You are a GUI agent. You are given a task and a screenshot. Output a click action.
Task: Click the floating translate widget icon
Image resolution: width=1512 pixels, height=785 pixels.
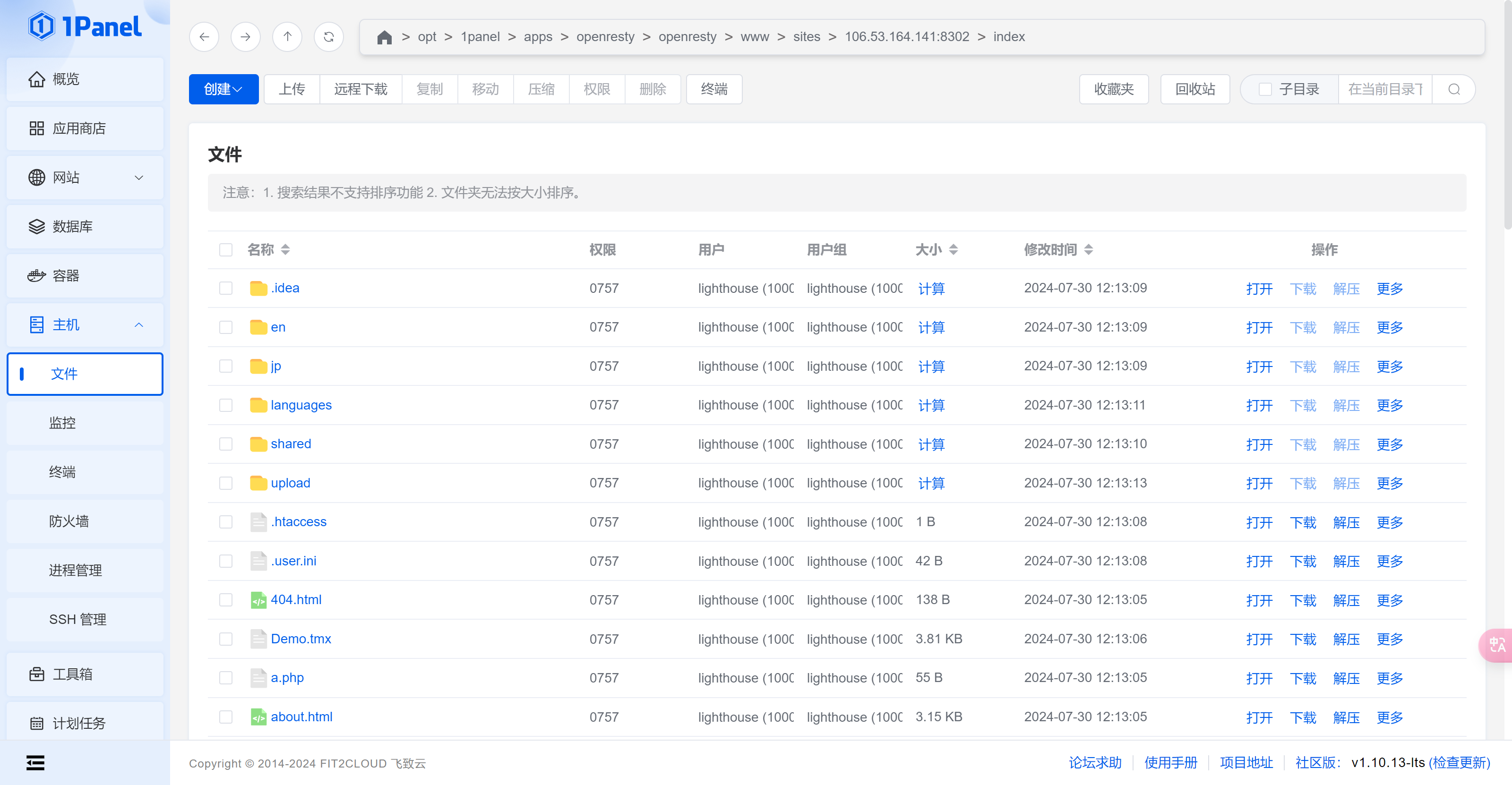tap(1497, 645)
